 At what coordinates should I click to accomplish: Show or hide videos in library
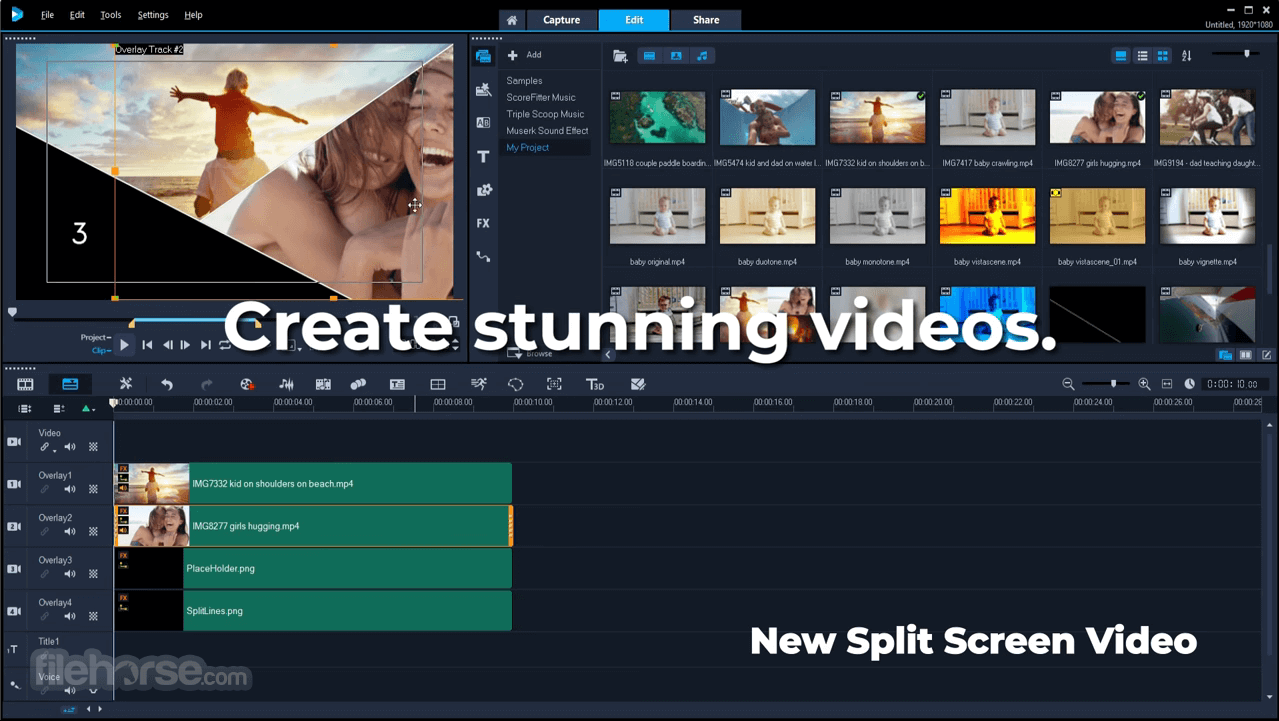pos(649,56)
